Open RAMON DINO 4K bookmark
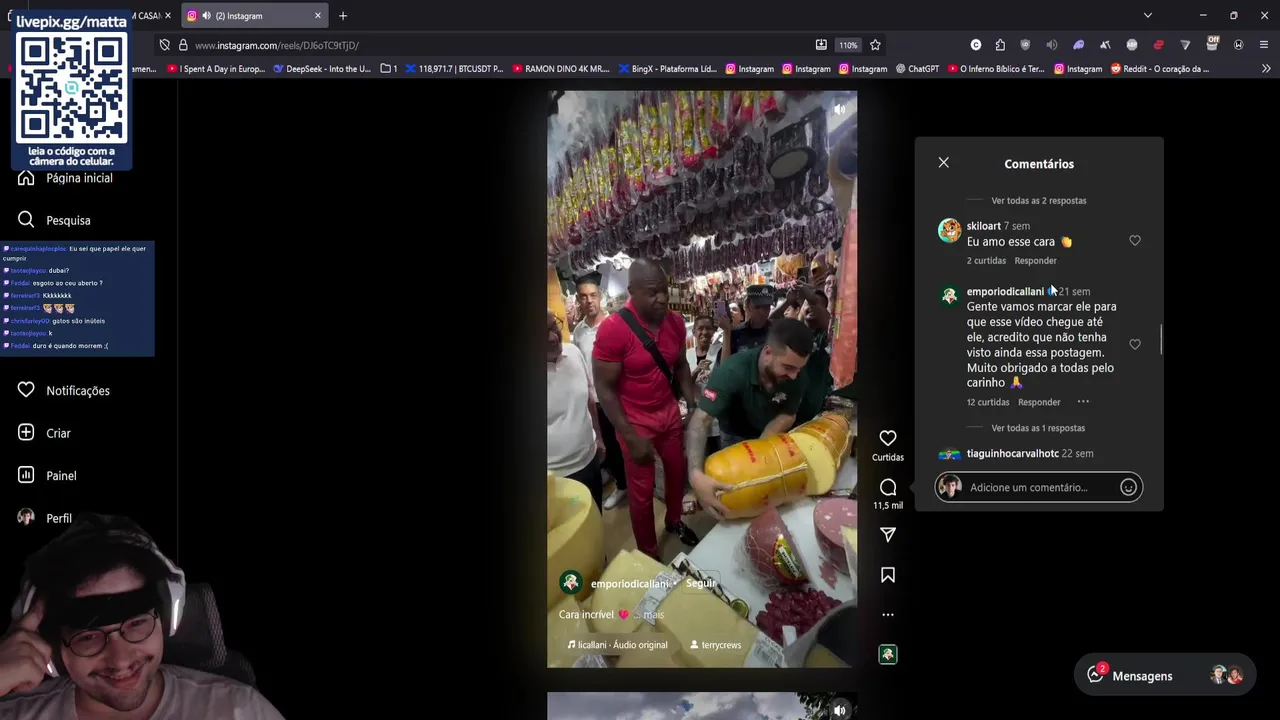Screen dimensions: 1280x720 pos(560,69)
